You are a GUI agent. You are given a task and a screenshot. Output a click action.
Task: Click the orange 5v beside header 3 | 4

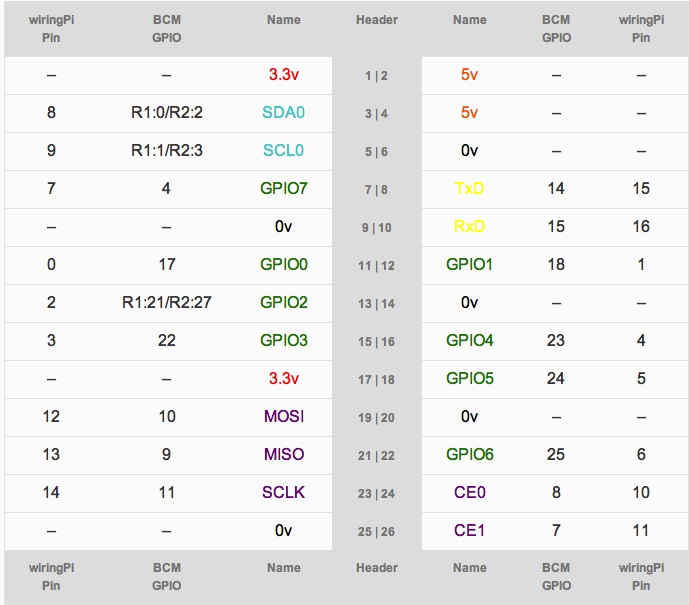[x=469, y=112]
